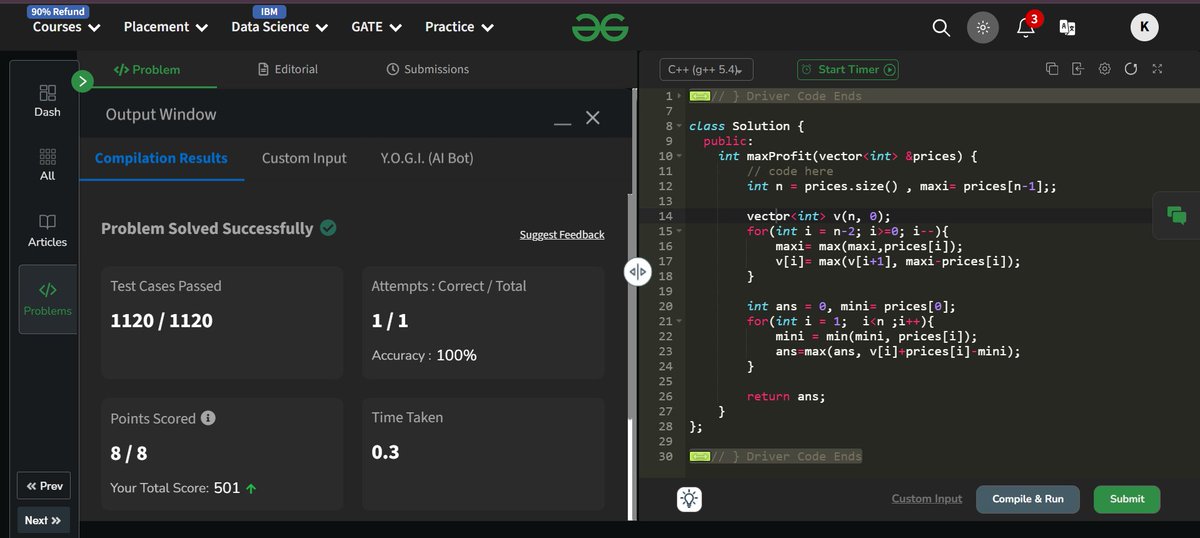Open the Articles sidebar item

click(47, 230)
